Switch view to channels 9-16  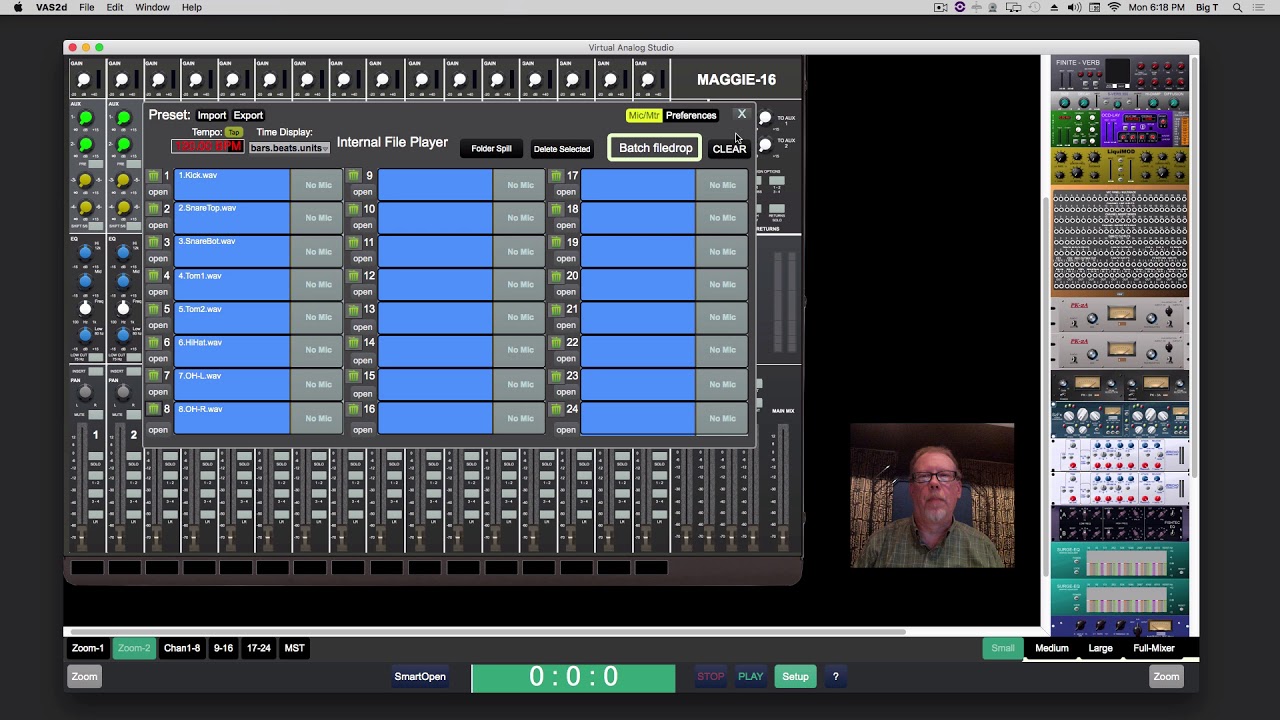[223, 648]
